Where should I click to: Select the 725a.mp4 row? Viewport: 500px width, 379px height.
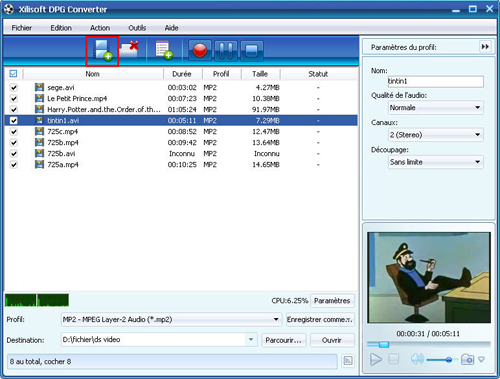tap(181, 165)
